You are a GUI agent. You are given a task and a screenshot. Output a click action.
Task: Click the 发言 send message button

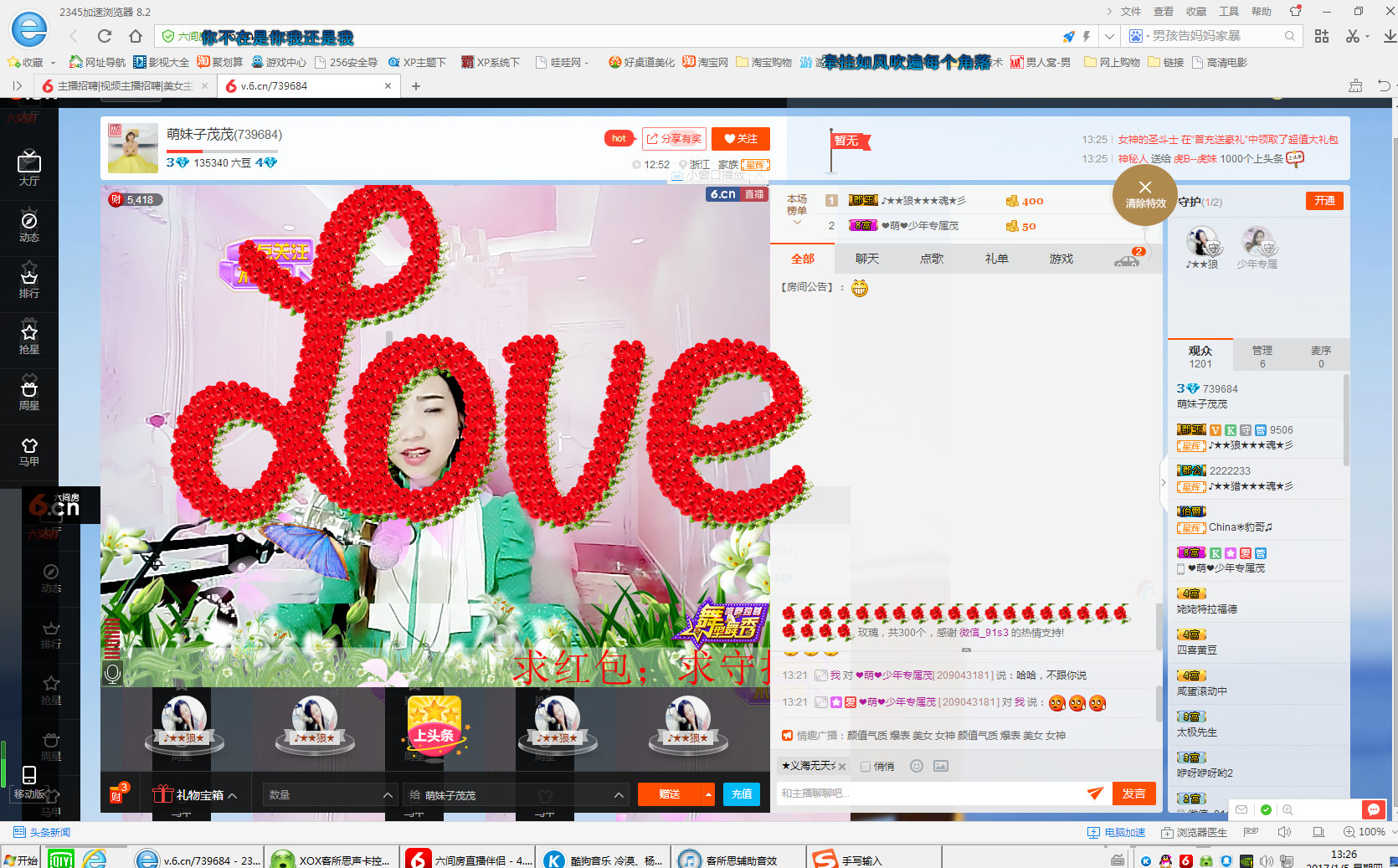tap(1134, 794)
